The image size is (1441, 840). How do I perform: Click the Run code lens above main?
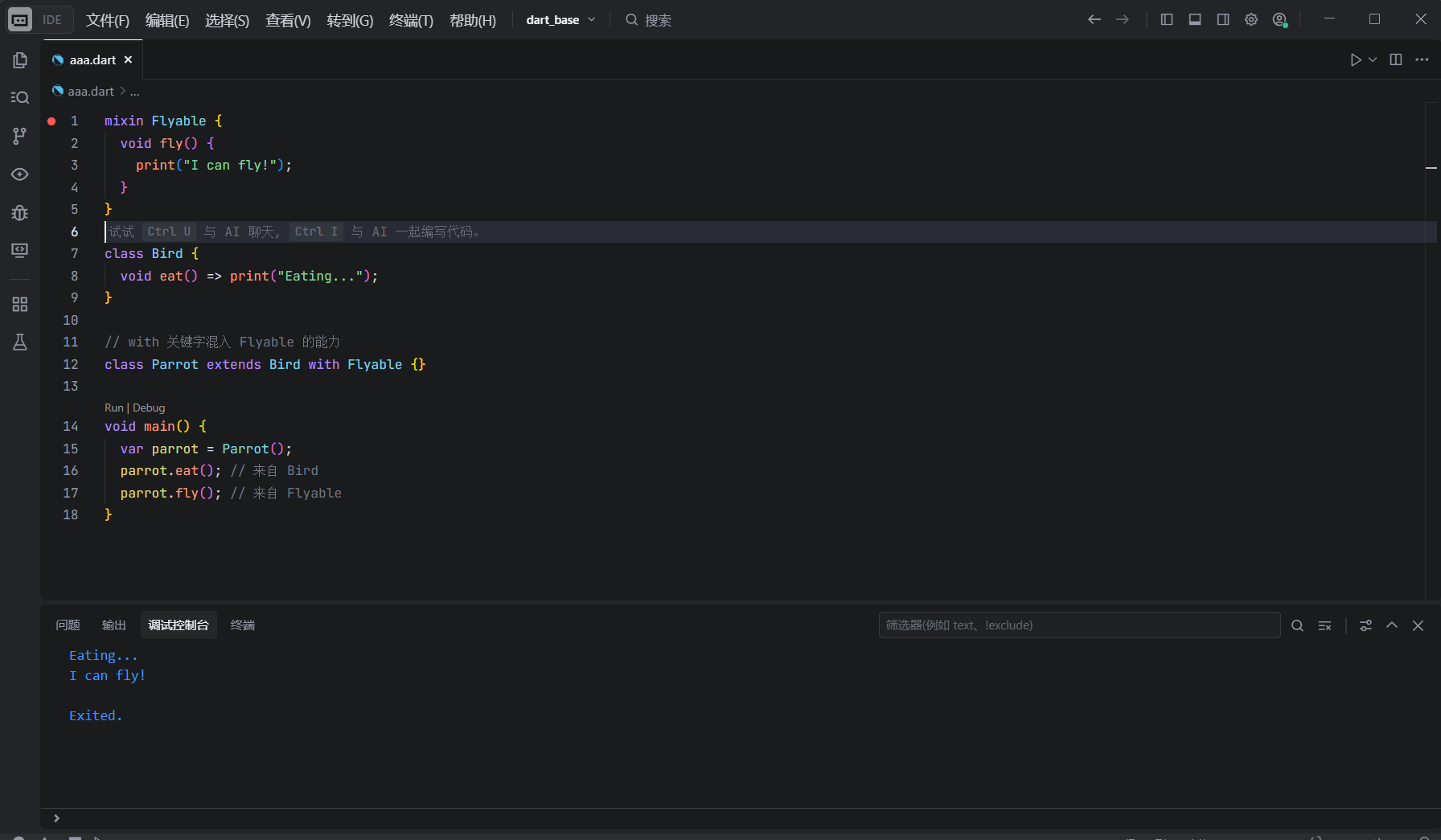click(x=114, y=408)
